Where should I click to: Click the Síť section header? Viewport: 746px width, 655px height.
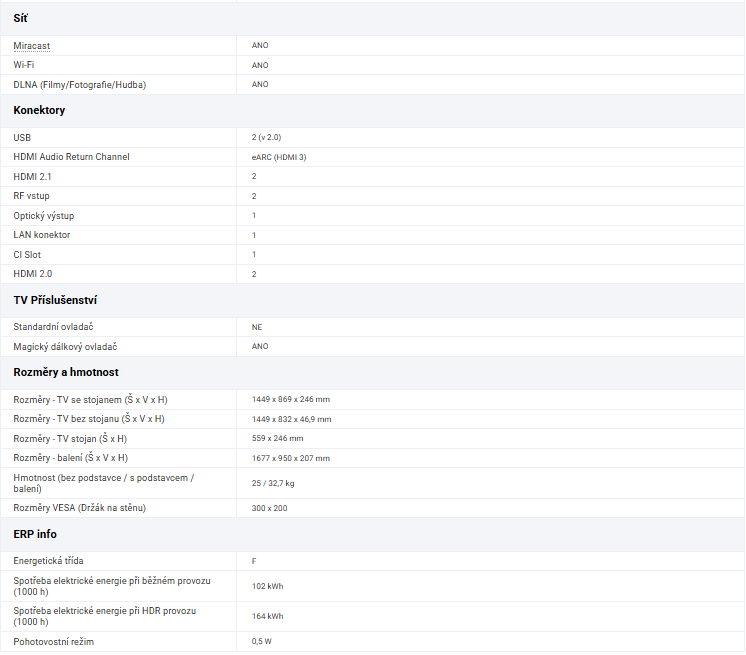[x=20, y=18]
